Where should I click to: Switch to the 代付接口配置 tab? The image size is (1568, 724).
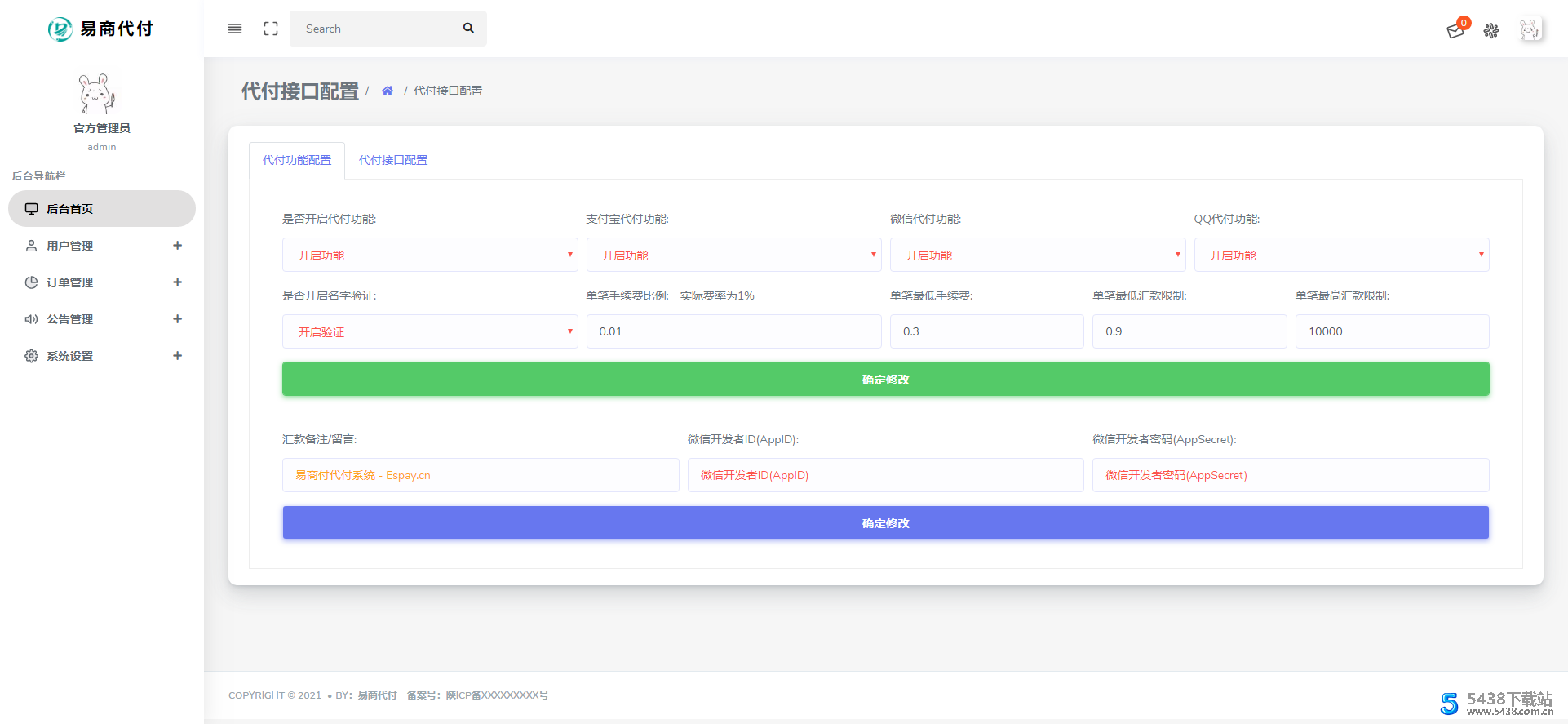coord(393,160)
